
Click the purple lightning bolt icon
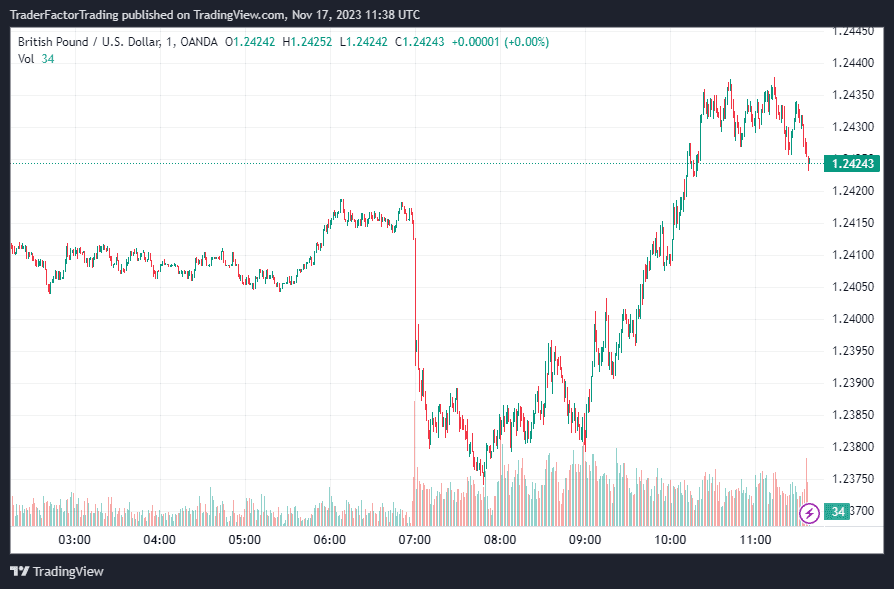[x=810, y=513]
